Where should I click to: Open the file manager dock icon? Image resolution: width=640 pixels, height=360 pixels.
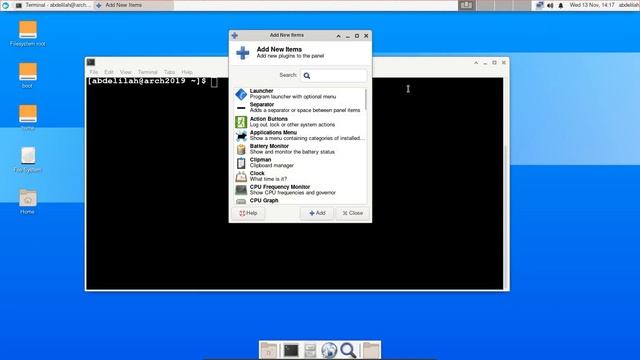click(310, 350)
